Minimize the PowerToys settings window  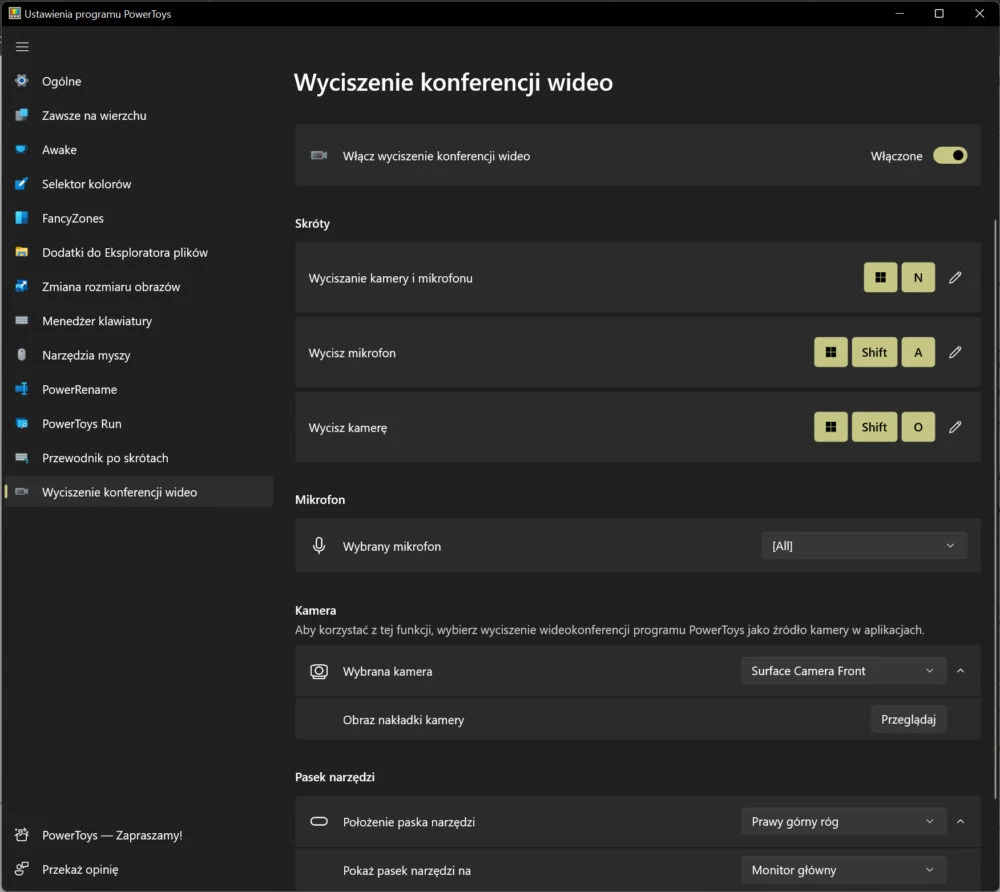coord(899,13)
